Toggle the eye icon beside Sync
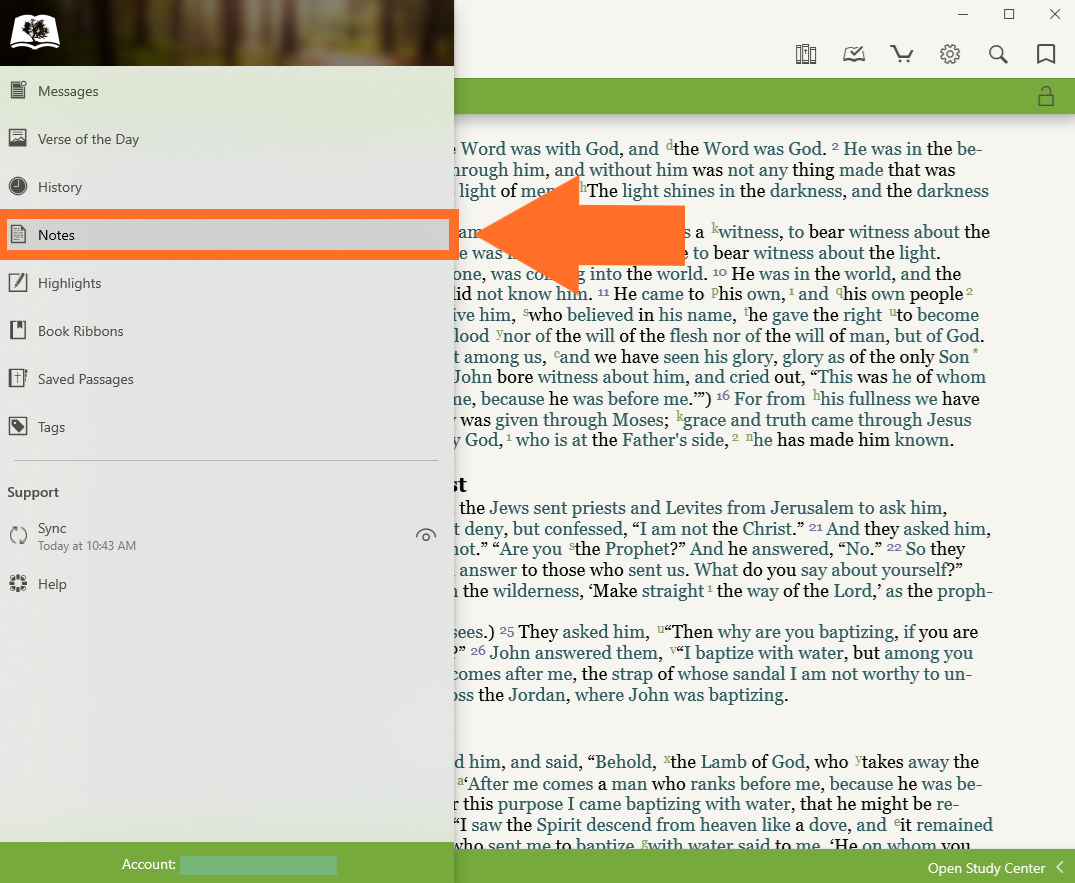1075x883 pixels. point(426,536)
